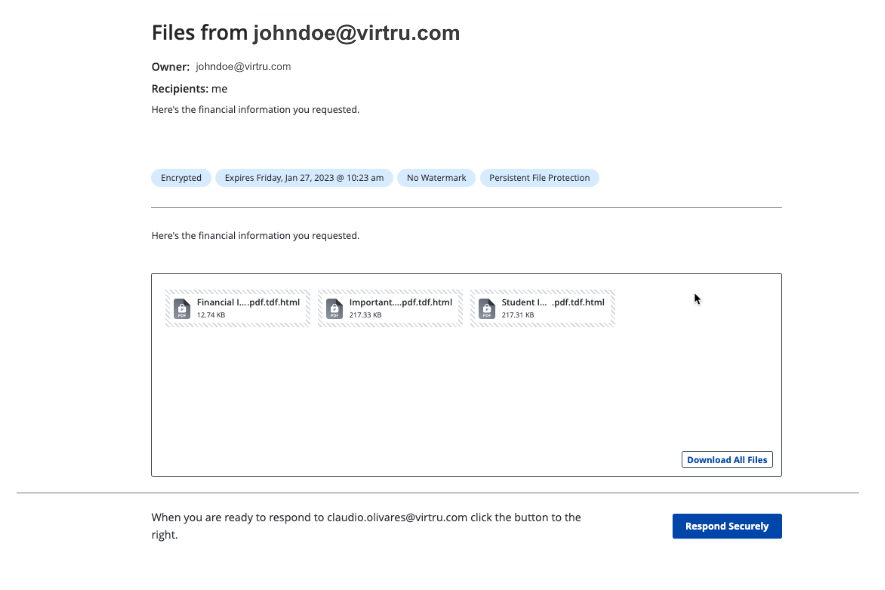Click the Encrypted badge
The height and width of the screenshot is (590, 885).
(x=181, y=178)
